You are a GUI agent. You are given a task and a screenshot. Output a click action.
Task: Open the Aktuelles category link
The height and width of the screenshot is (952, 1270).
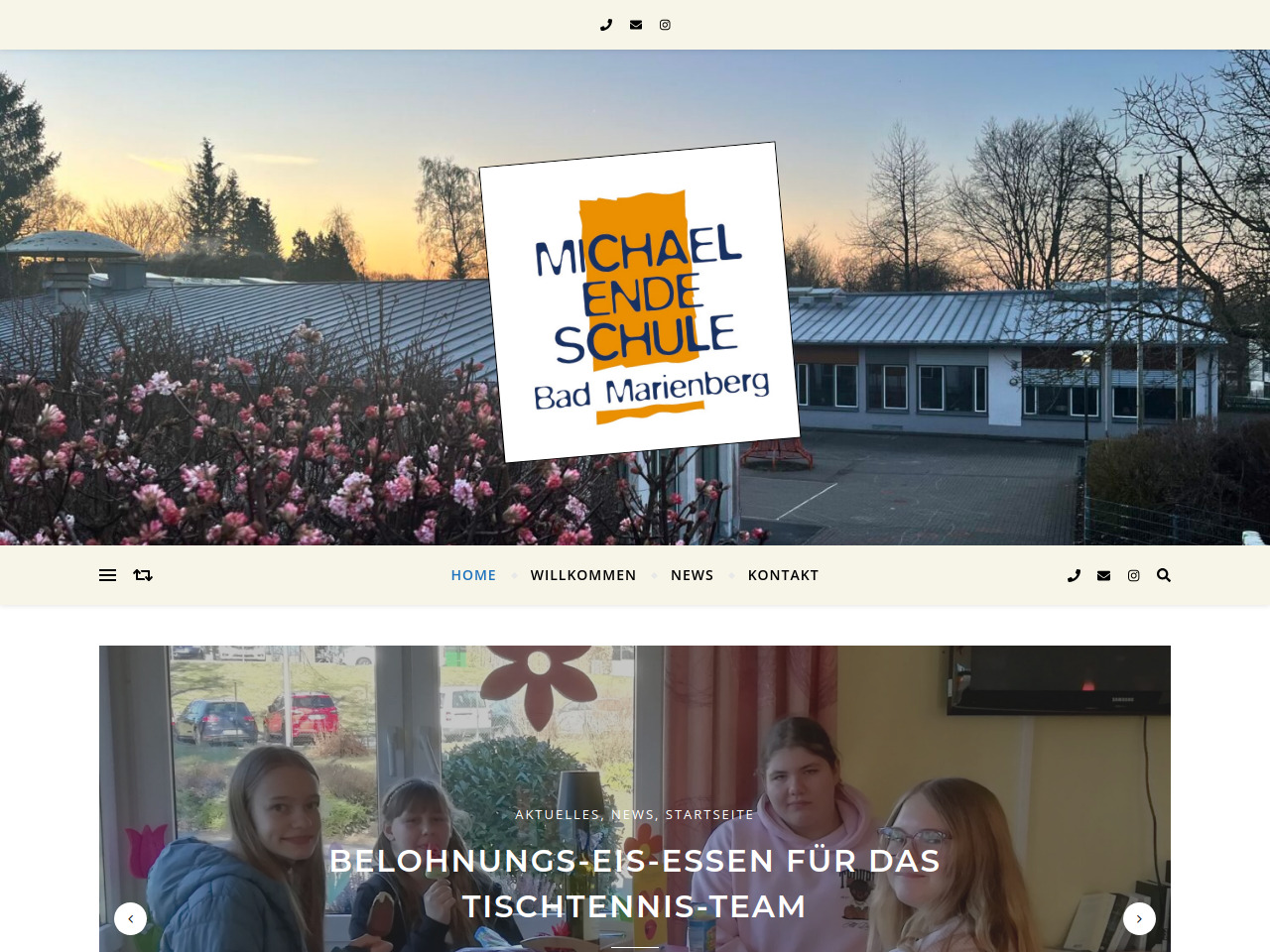click(557, 814)
